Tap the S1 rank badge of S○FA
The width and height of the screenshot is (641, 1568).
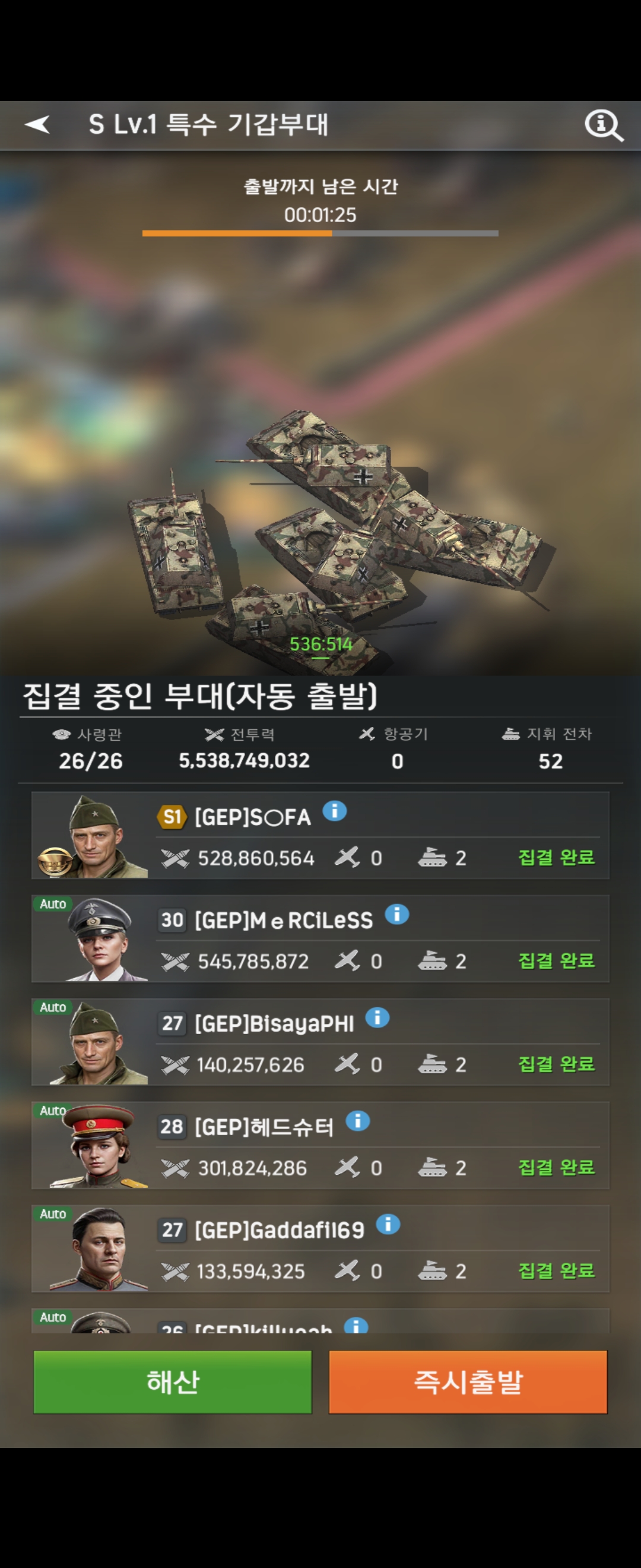(x=172, y=816)
